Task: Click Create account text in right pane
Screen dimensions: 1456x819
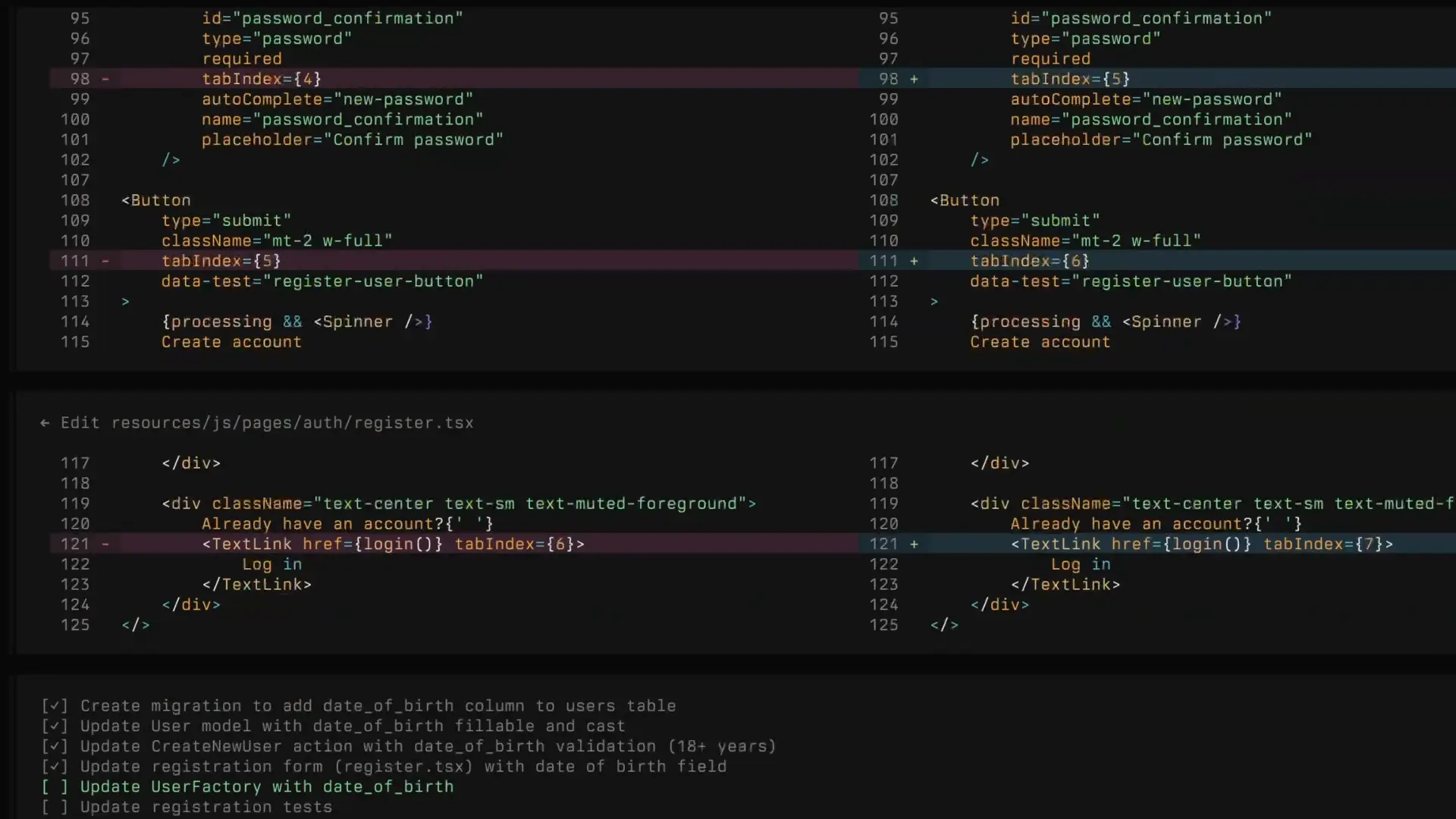Action: coord(1040,342)
